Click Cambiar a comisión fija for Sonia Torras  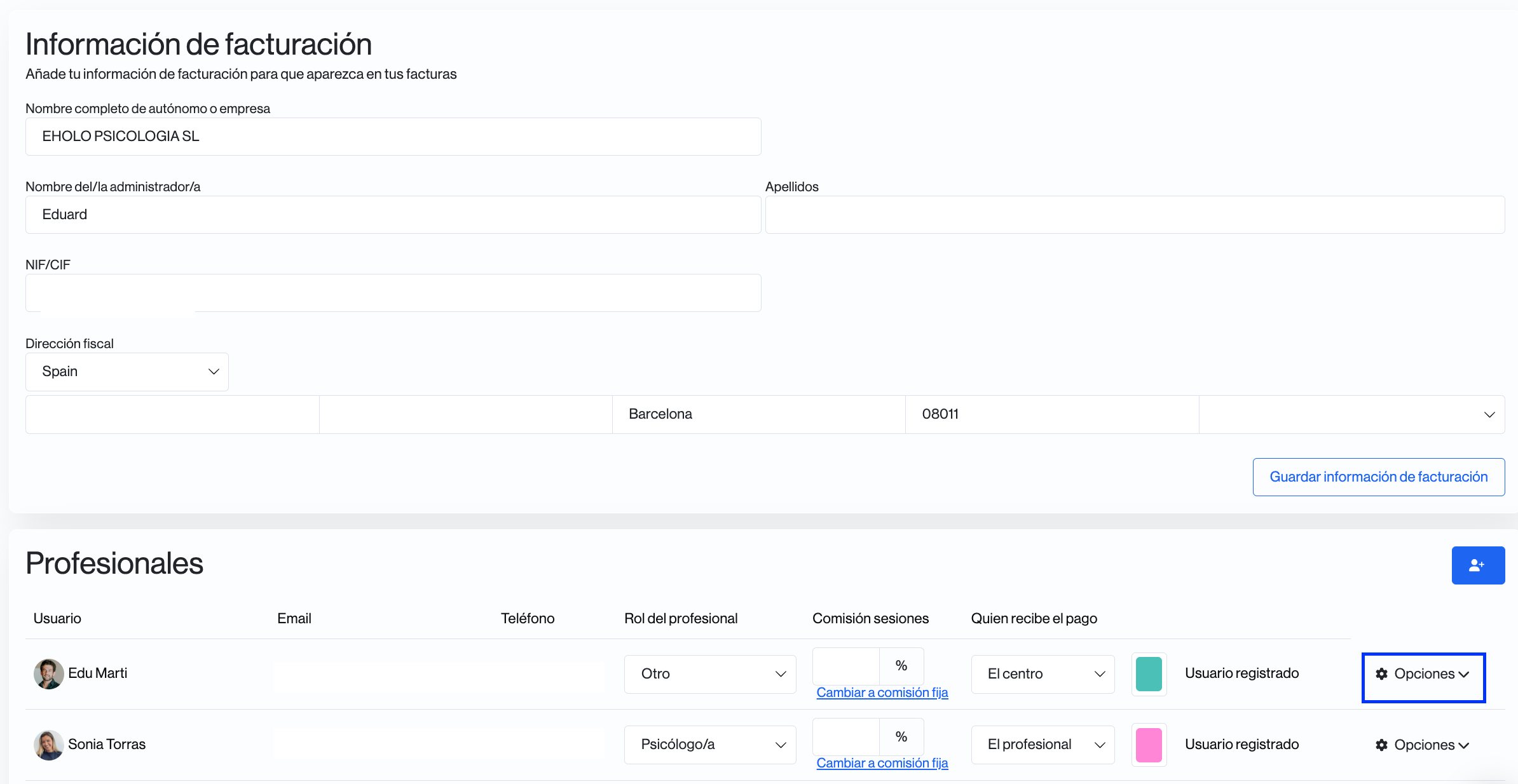[x=882, y=763]
